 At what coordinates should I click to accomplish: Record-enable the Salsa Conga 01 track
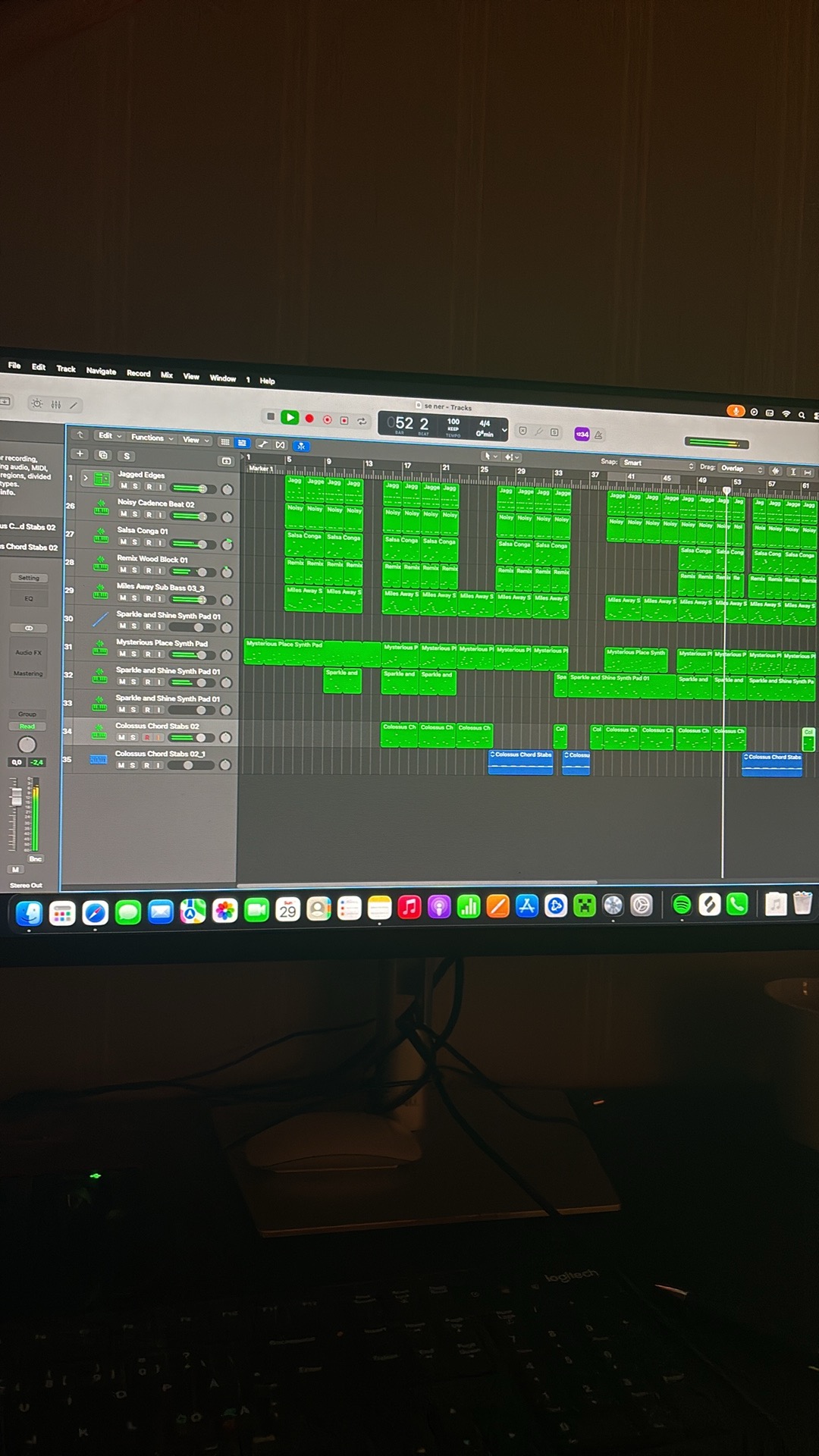149,542
